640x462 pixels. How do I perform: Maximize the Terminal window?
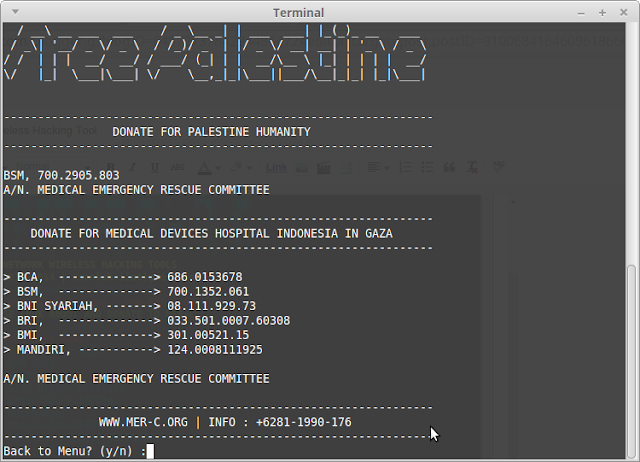(602, 13)
